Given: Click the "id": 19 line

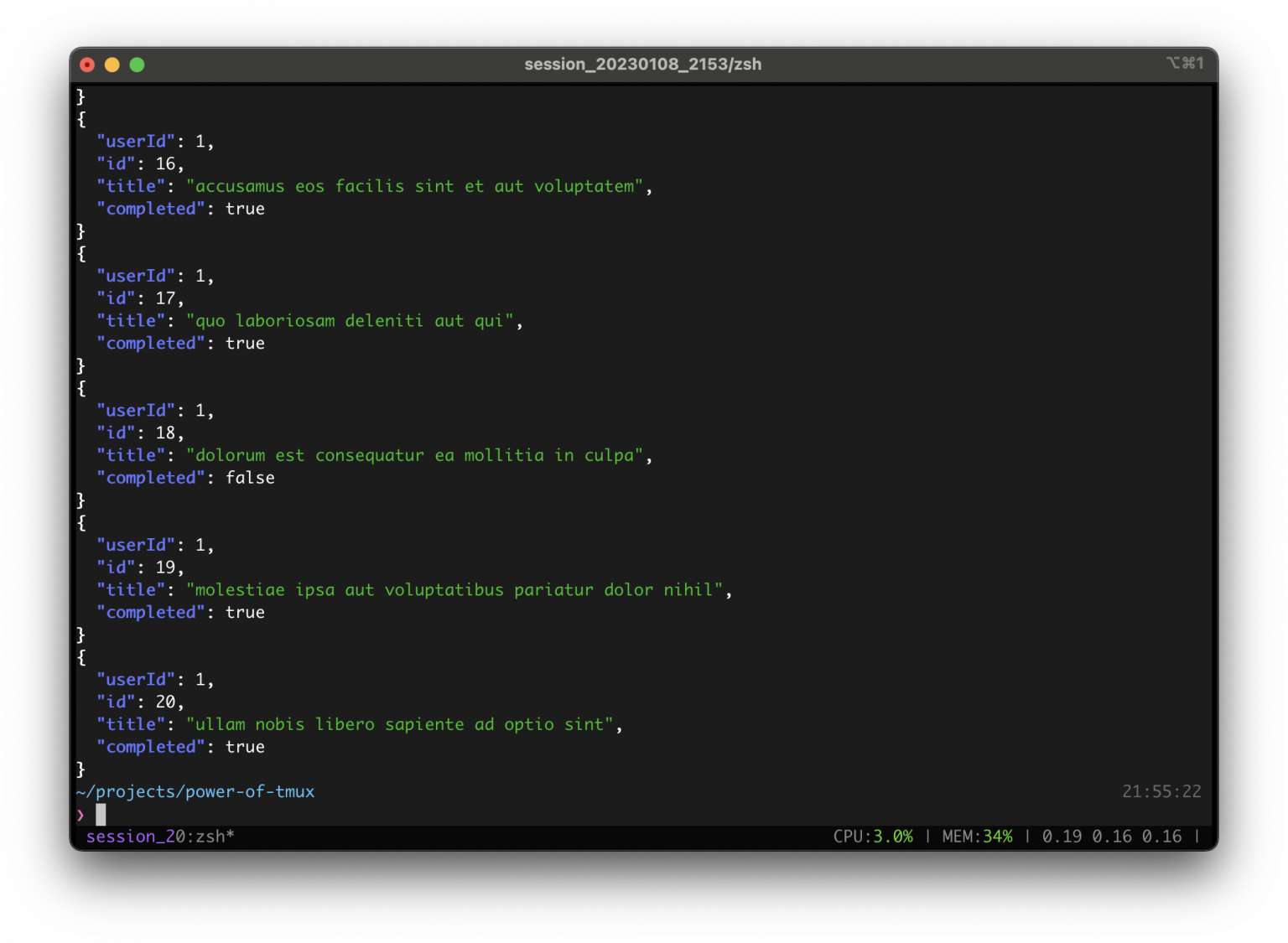Looking at the screenshot, I should tap(140, 567).
